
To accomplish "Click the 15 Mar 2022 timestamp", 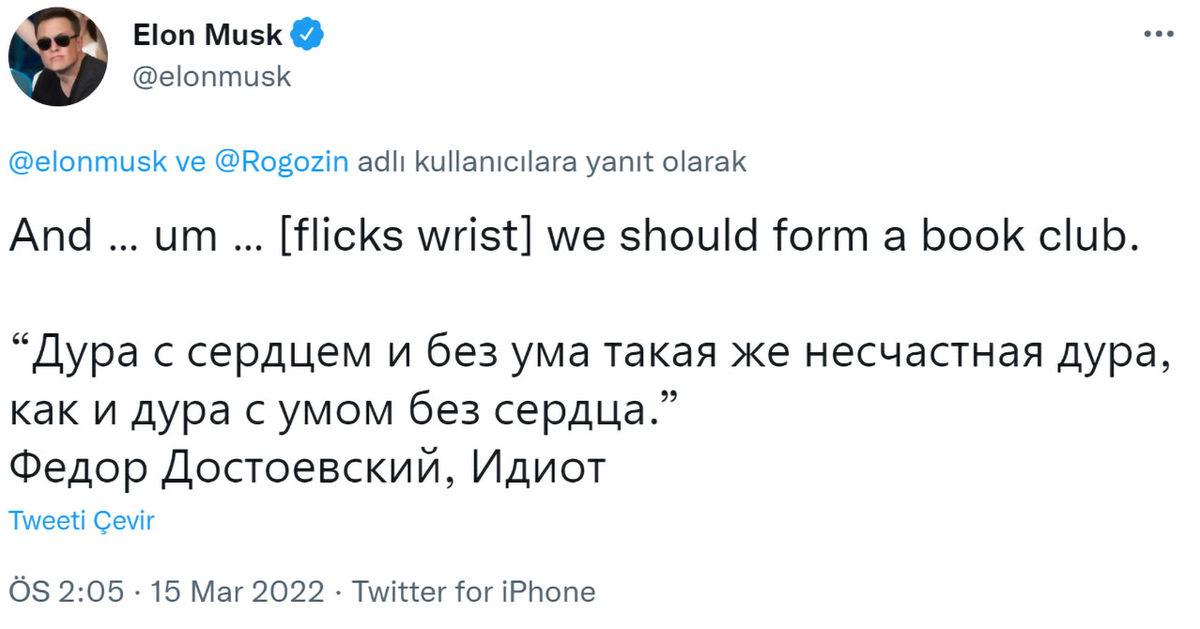I will (239, 591).
